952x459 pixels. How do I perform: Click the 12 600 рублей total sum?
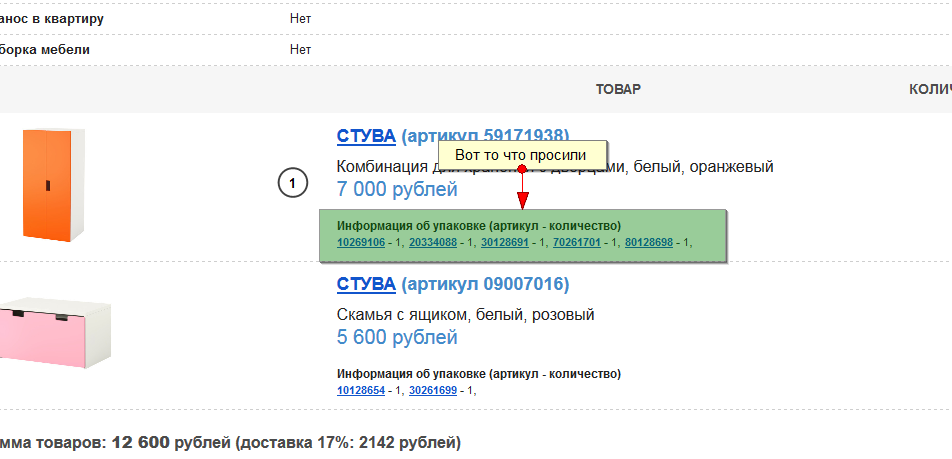(x=140, y=441)
